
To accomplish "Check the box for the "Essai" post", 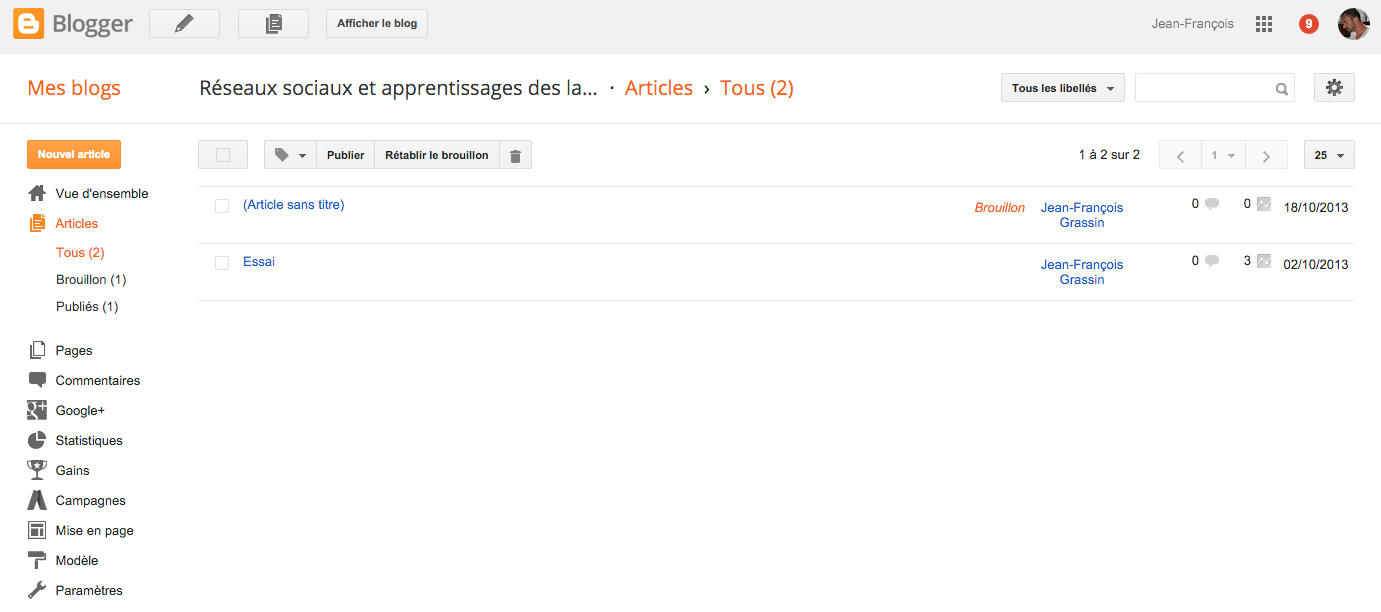I will pyautogui.click(x=222, y=263).
